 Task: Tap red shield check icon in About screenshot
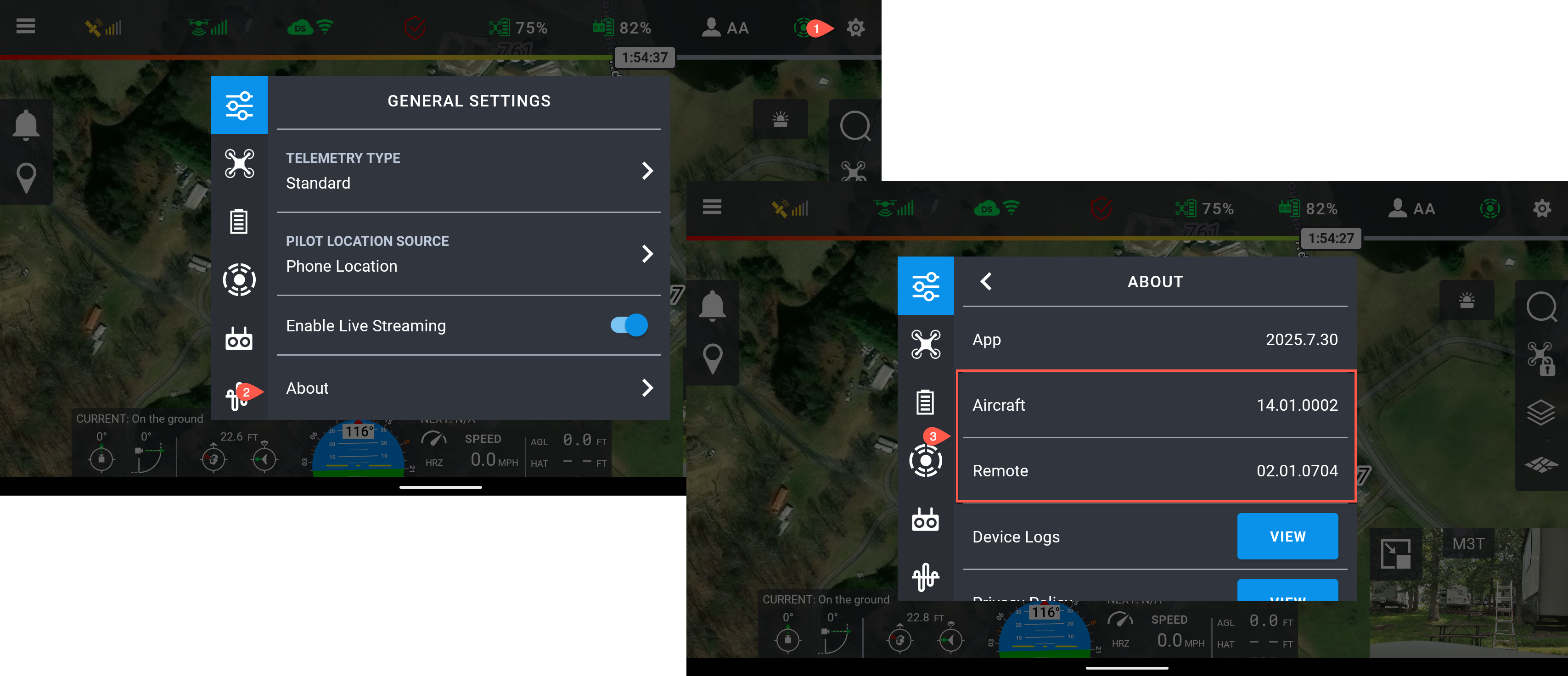click(x=1101, y=209)
